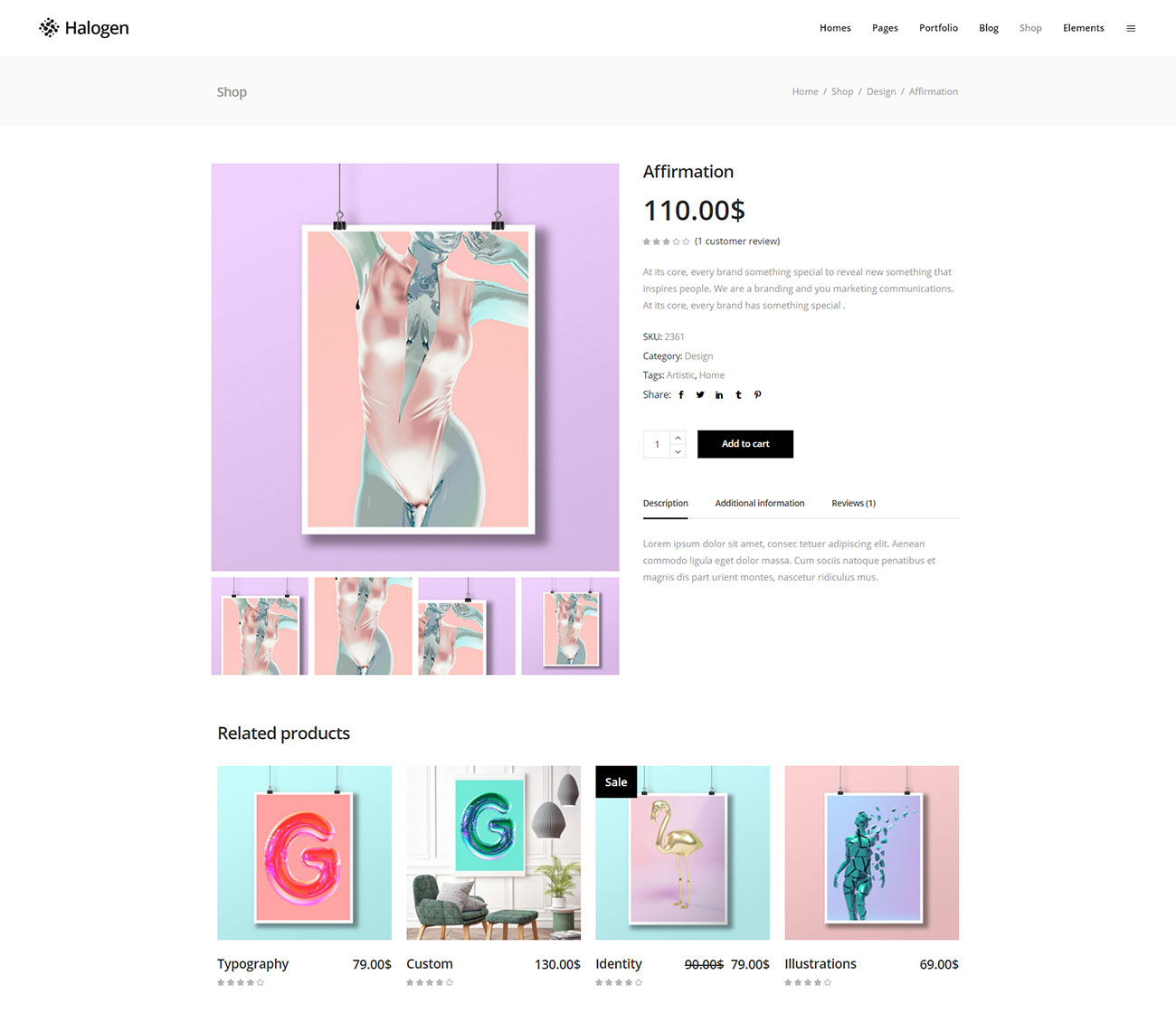Open the Elements navigation menu

pos(1084,28)
